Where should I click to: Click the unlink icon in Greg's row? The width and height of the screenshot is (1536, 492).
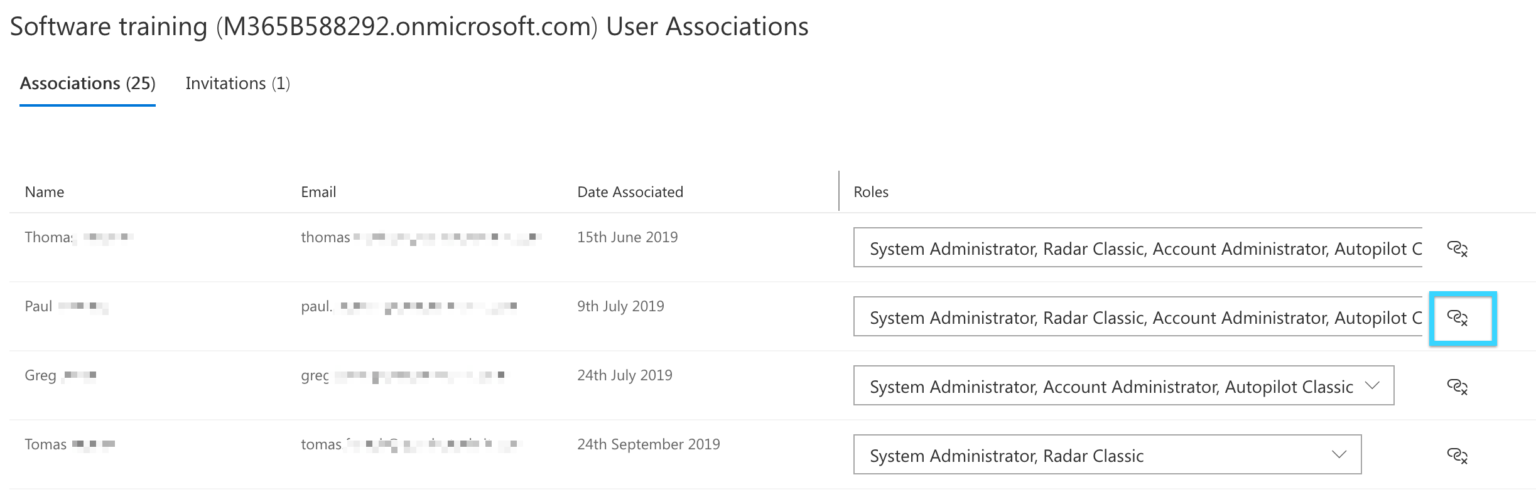coord(1457,386)
